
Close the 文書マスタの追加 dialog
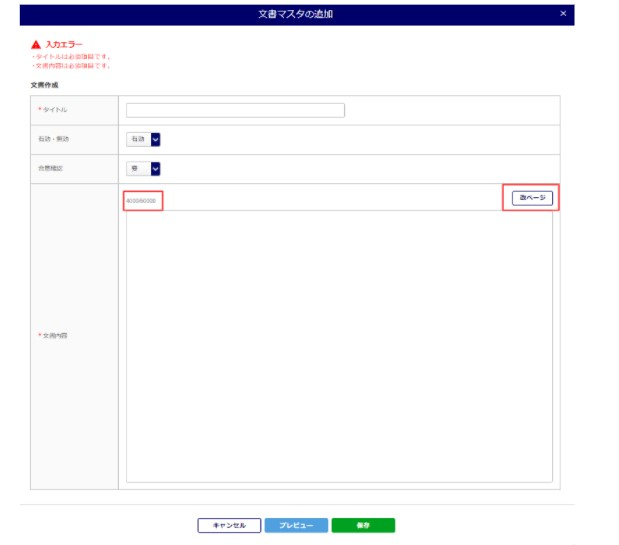[x=563, y=13]
